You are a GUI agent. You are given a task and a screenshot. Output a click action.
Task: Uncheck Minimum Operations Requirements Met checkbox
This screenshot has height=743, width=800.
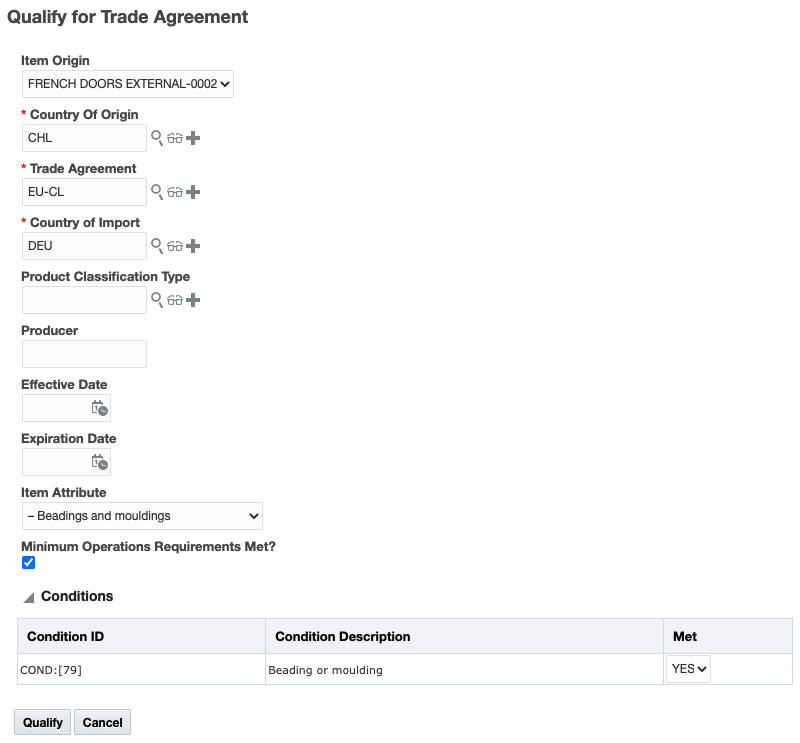[28, 563]
